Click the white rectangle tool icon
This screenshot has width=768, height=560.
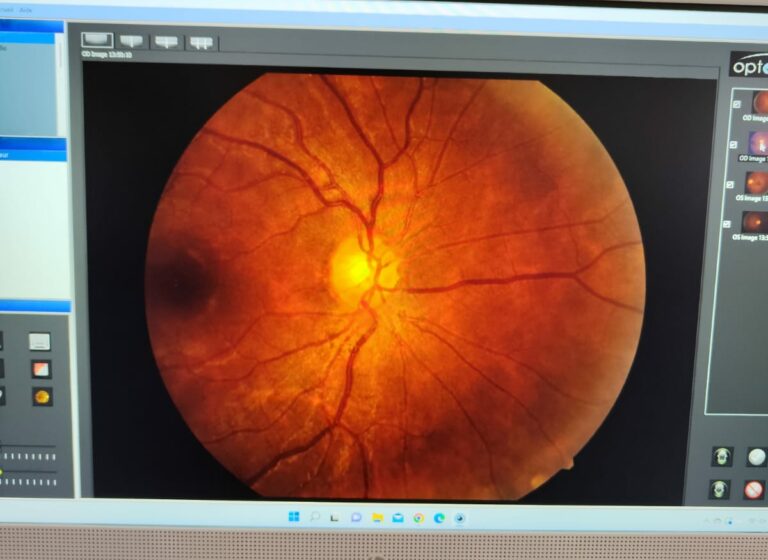pos(40,341)
